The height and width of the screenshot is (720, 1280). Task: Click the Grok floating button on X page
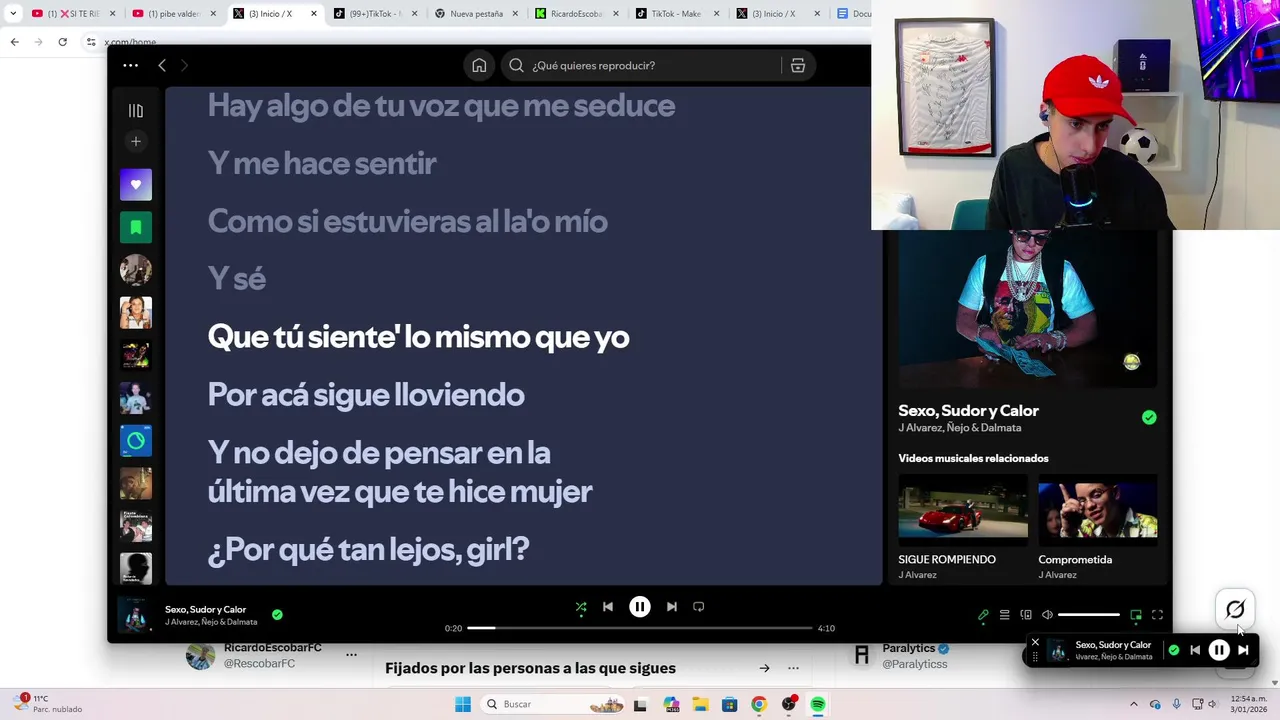click(1235, 609)
